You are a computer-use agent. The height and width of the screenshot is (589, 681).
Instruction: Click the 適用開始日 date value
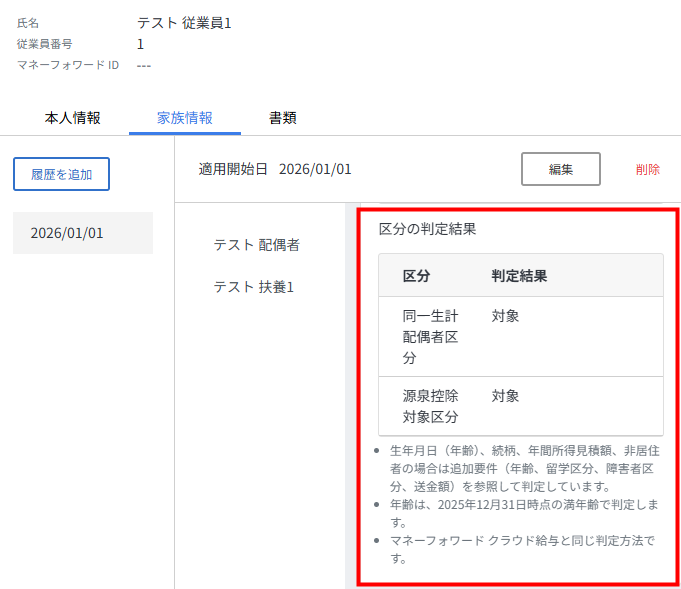(x=315, y=169)
